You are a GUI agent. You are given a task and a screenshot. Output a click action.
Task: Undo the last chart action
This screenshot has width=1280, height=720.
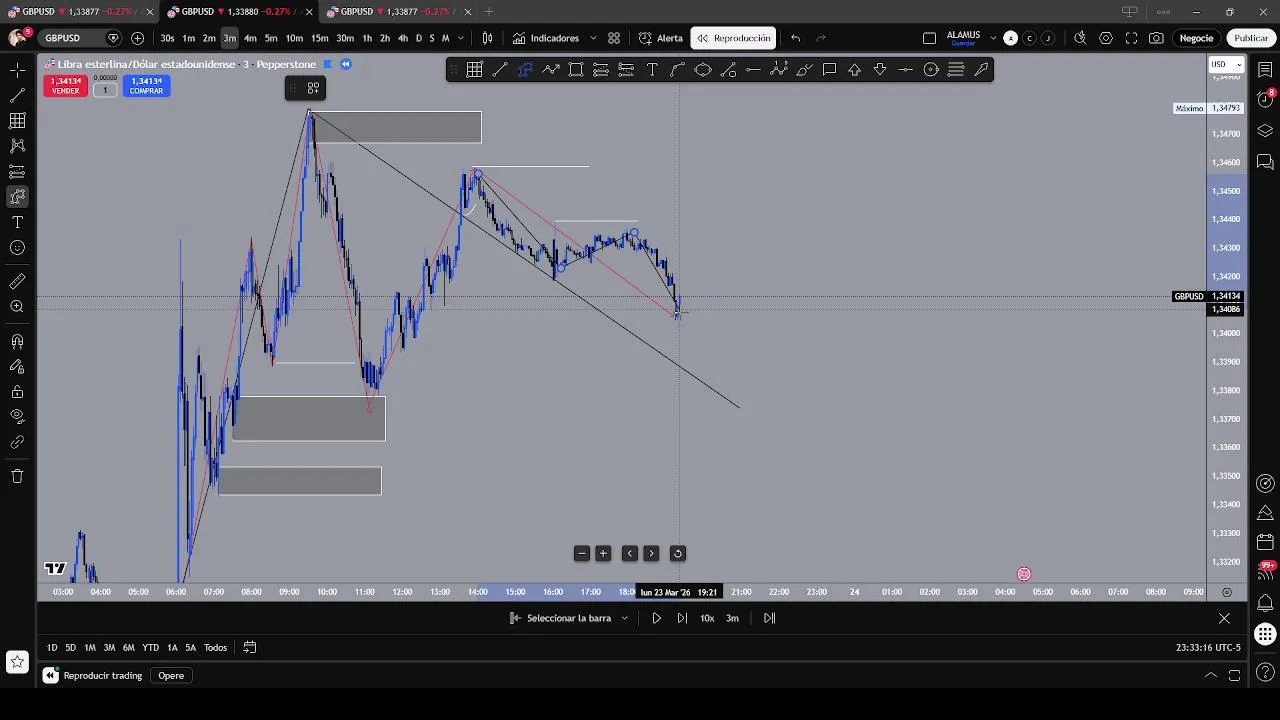pos(796,38)
